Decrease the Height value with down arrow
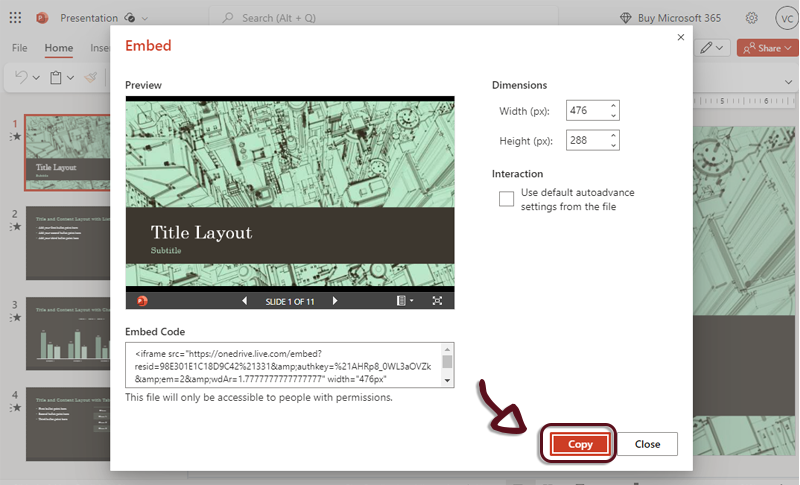This screenshot has height=485, width=800. coord(613,146)
